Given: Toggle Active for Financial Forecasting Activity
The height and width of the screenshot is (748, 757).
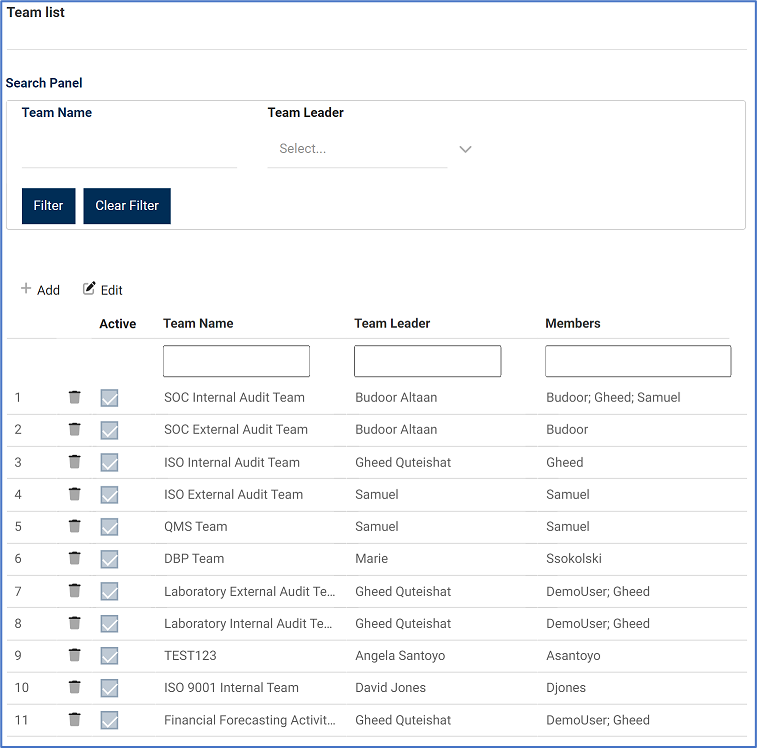Looking at the screenshot, I should coord(110,720).
